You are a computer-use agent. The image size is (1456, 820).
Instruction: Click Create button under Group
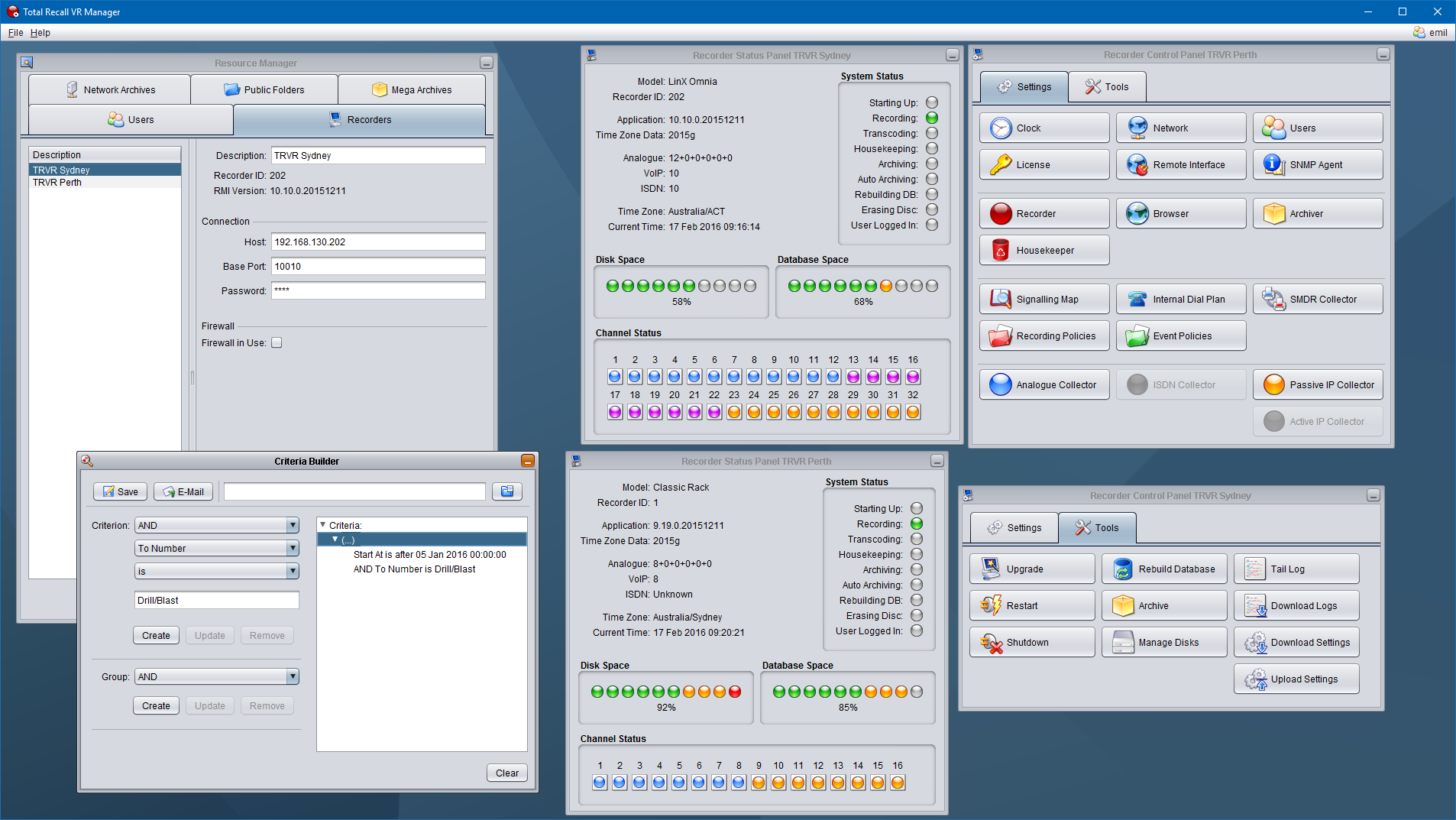(x=157, y=706)
